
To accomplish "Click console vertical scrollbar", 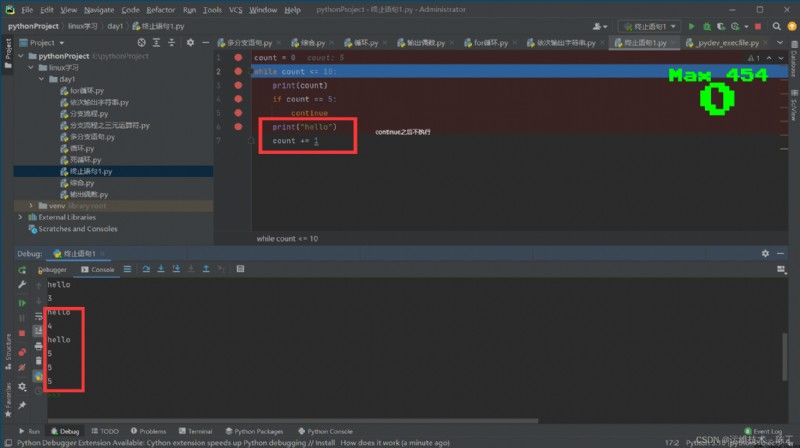I will point(785,356).
